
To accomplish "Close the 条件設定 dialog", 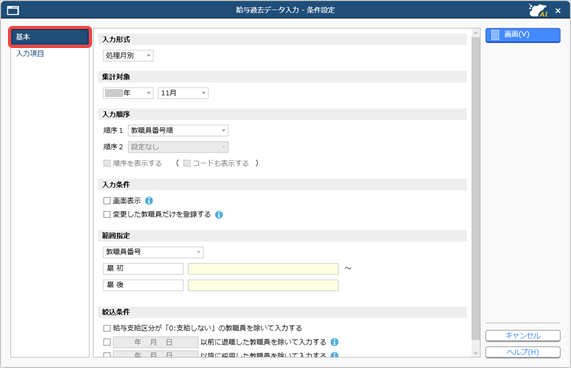I will tap(558, 11).
